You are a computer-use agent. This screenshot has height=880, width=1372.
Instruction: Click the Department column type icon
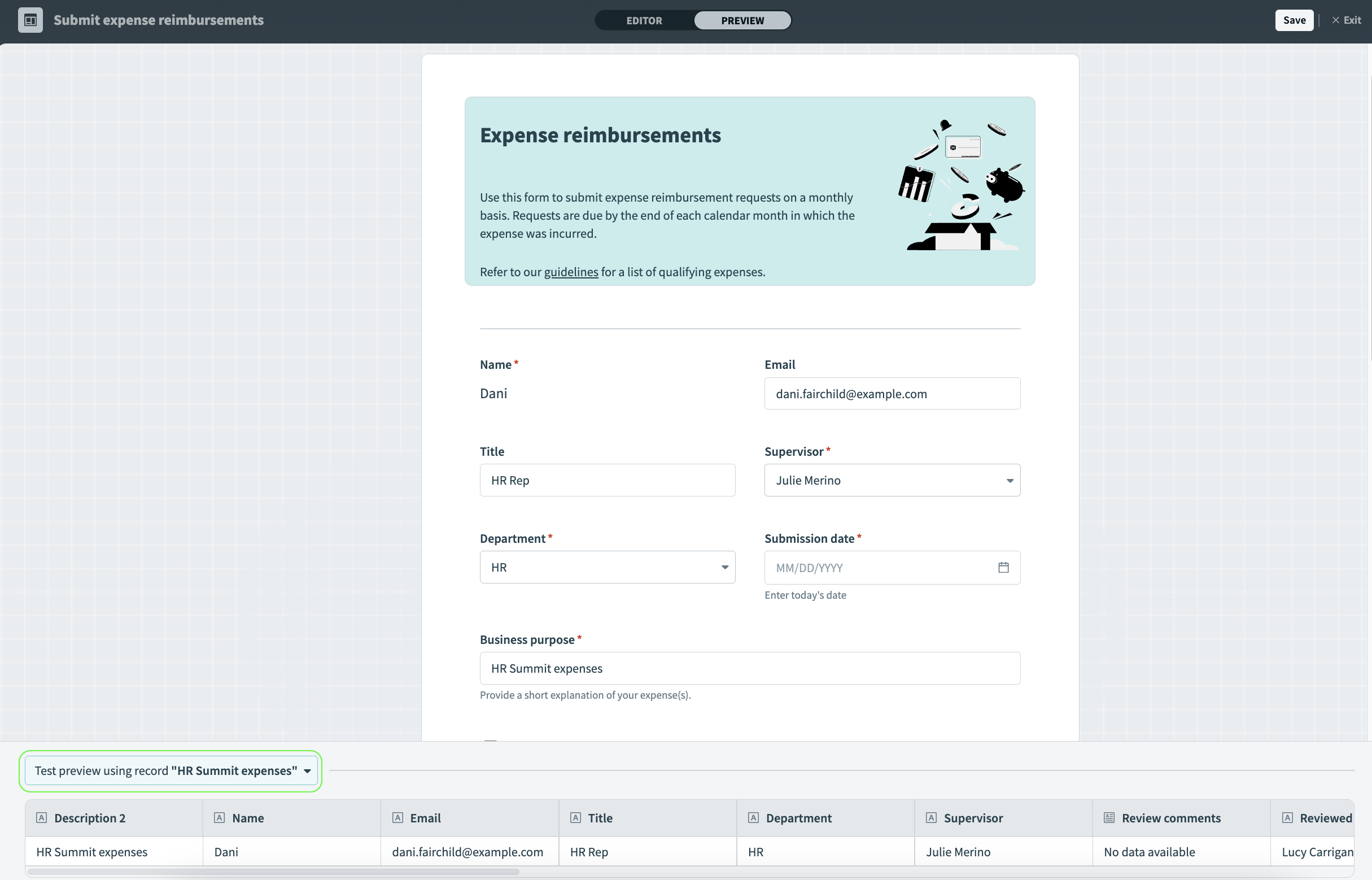tap(753, 818)
